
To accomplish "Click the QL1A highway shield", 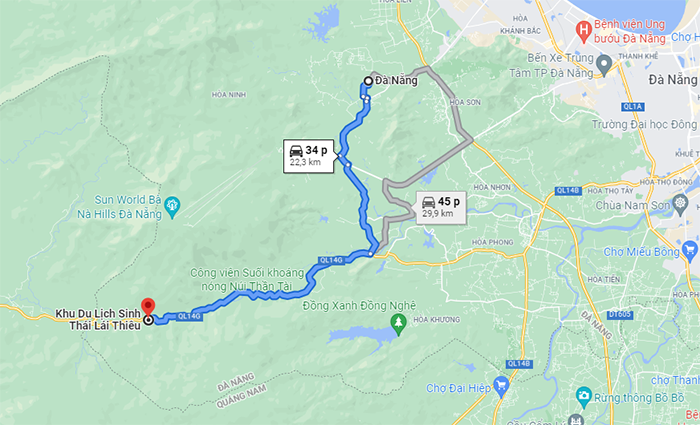I will [633, 107].
